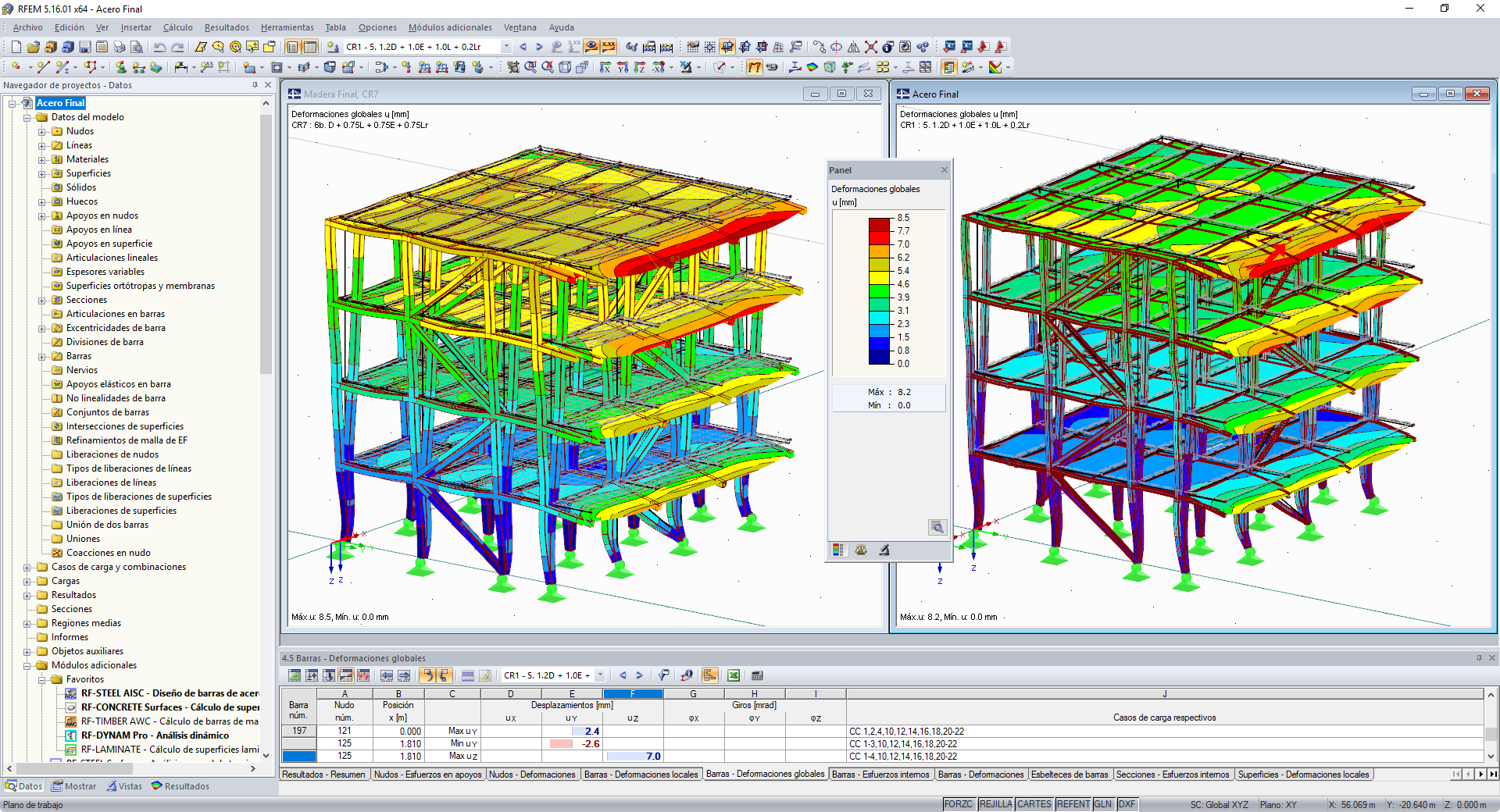Image resolution: width=1500 pixels, height=812 pixels.
Task: Switch to the Barras - Esfuerzos internos tab
Action: pos(881,775)
